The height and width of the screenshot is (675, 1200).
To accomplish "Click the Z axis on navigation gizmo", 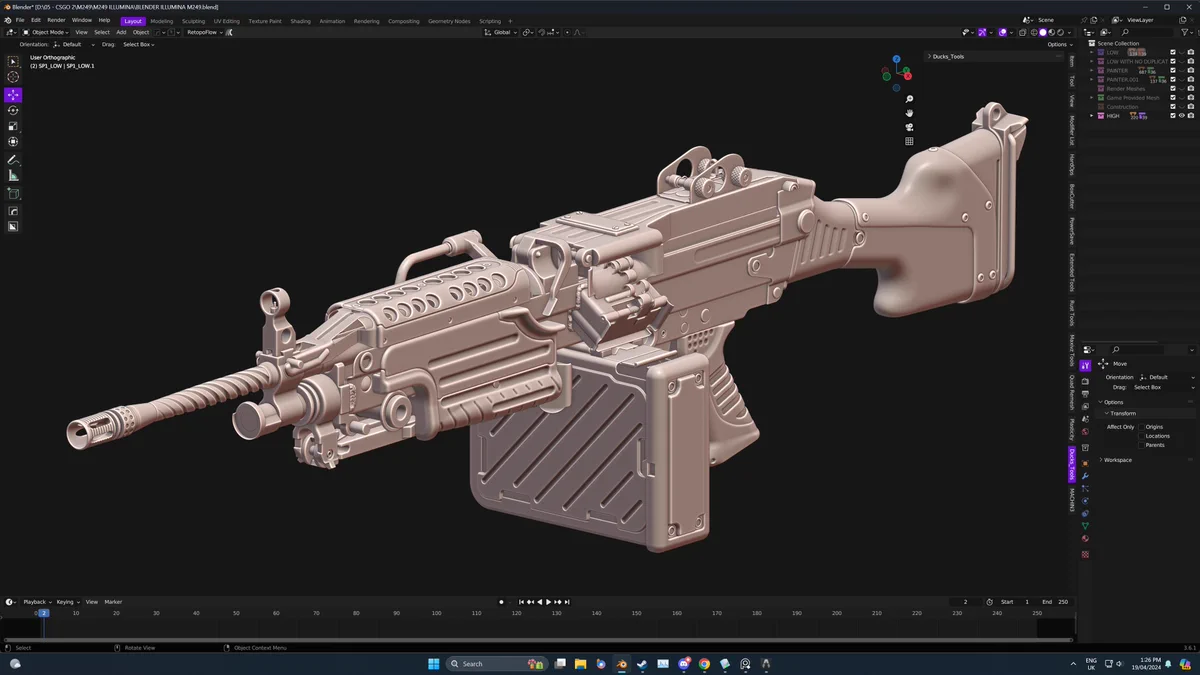I will click(x=897, y=59).
